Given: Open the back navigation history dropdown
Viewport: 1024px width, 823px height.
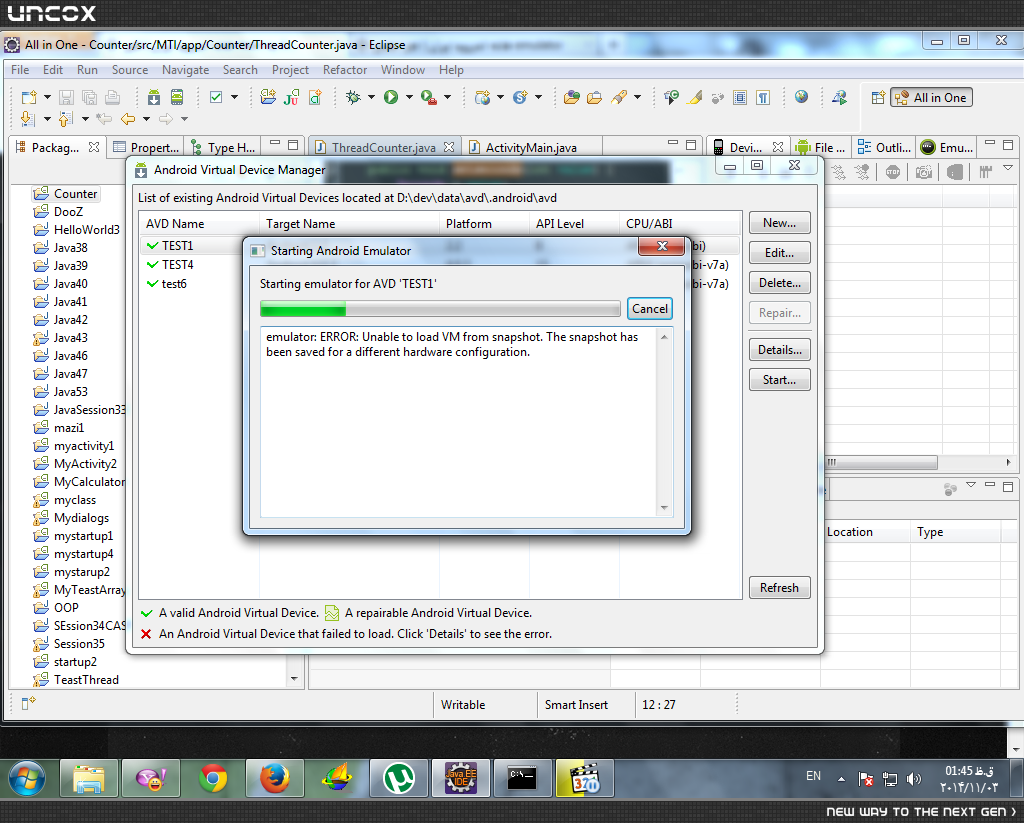Looking at the screenshot, I should click(x=146, y=119).
